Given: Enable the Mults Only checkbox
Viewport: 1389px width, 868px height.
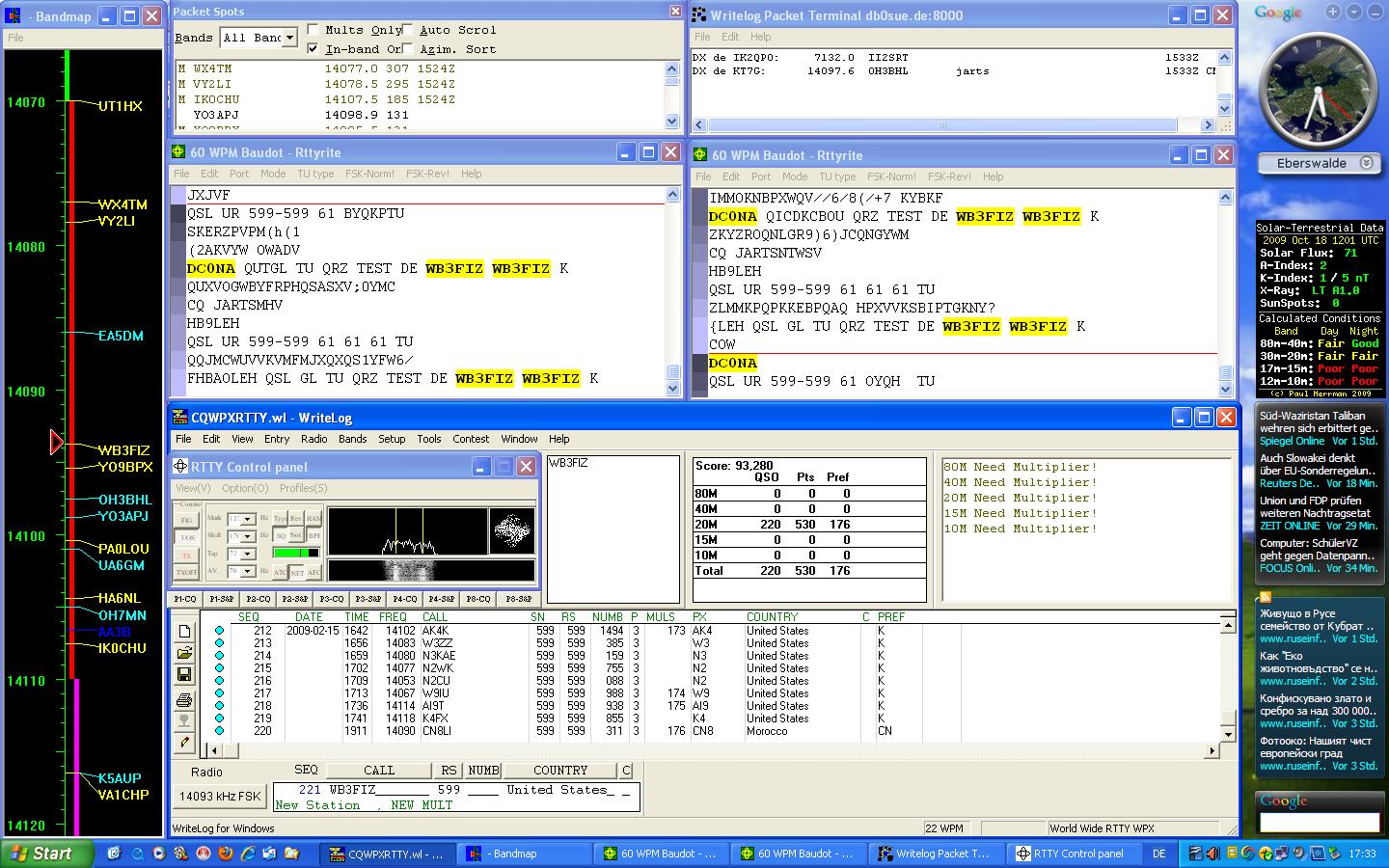Looking at the screenshot, I should [313, 30].
